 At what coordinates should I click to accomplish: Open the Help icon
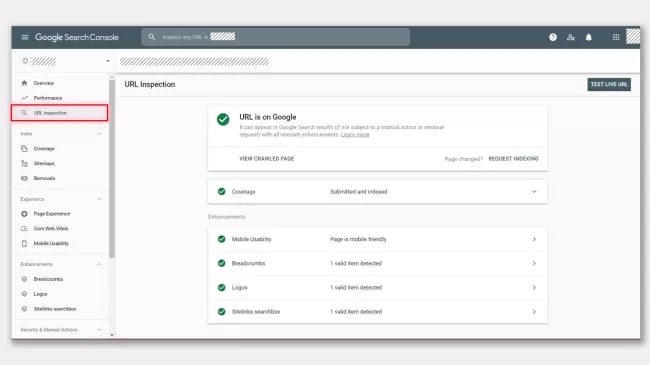553,37
